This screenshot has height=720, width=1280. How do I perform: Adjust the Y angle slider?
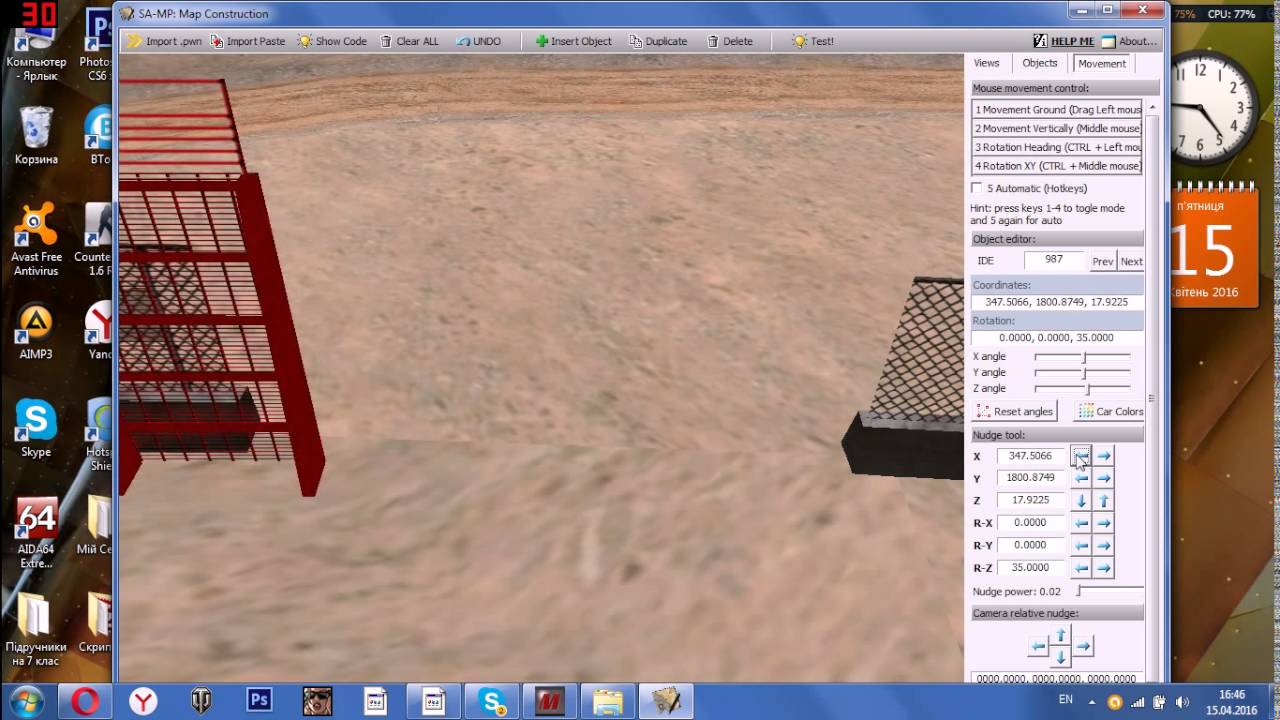coord(1082,373)
